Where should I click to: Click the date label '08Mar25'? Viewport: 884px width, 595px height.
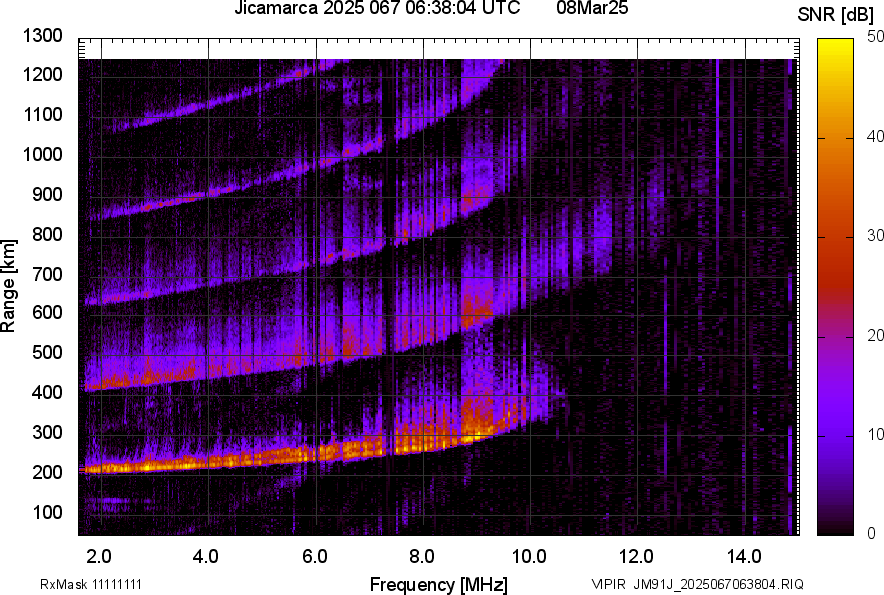coord(592,8)
